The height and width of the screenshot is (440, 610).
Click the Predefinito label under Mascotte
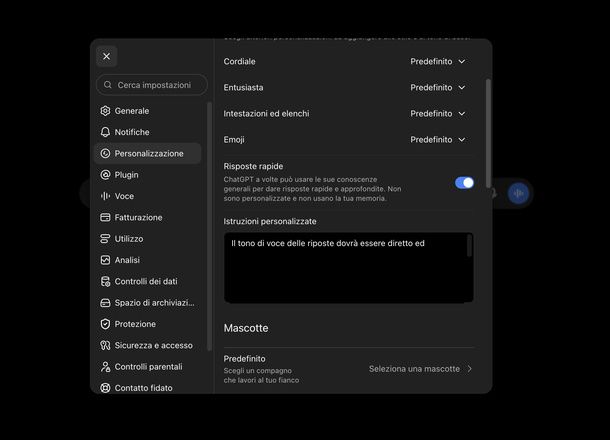(x=244, y=359)
